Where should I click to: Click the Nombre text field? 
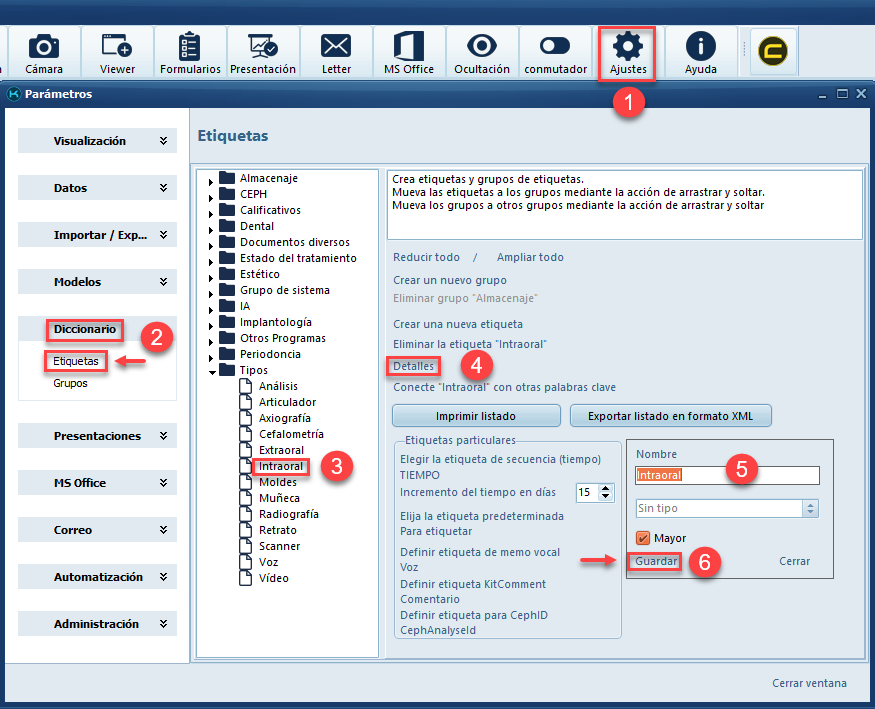(x=727, y=475)
